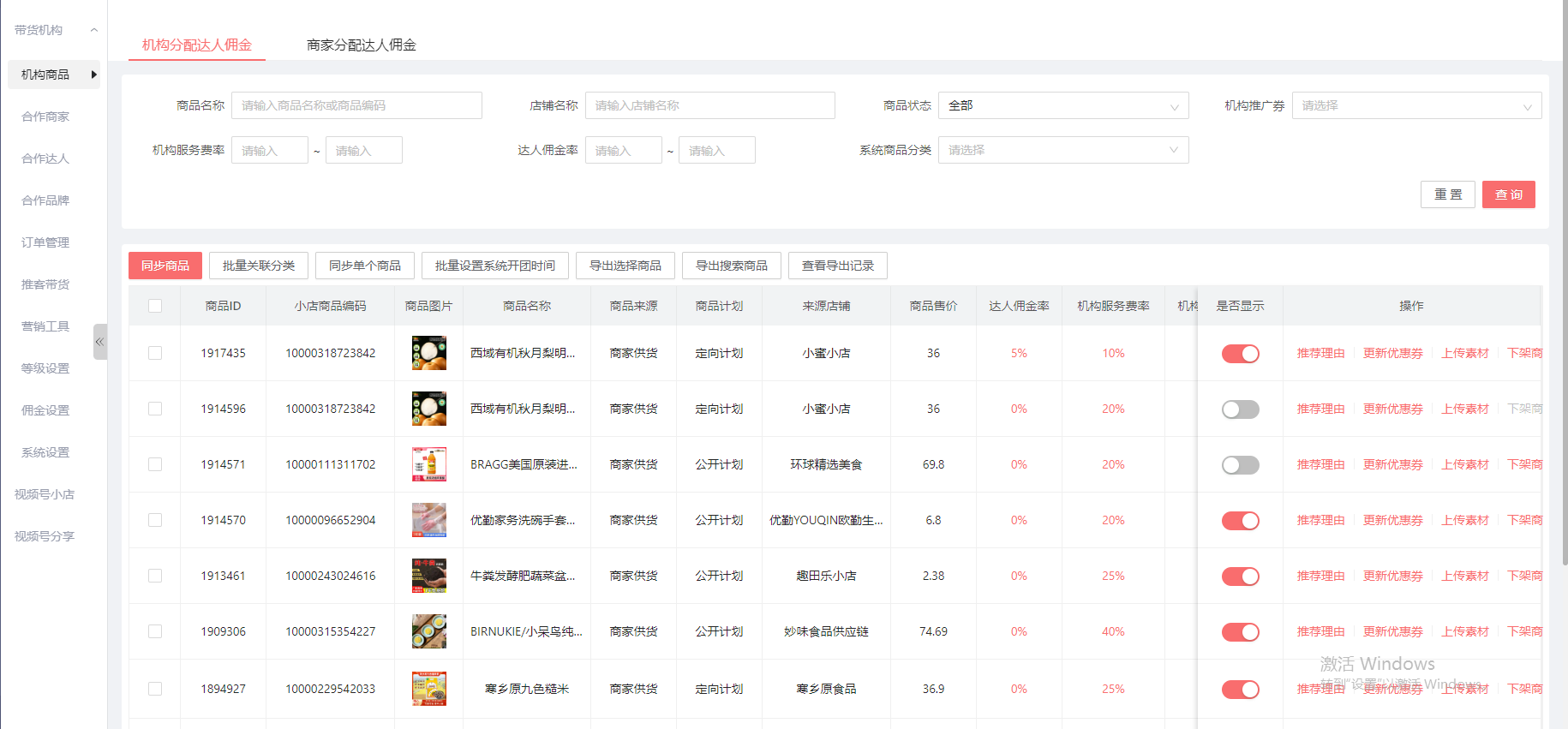Switch to 商家分配达人佣金 tab
The image size is (1568, 729).
[361, 45]
